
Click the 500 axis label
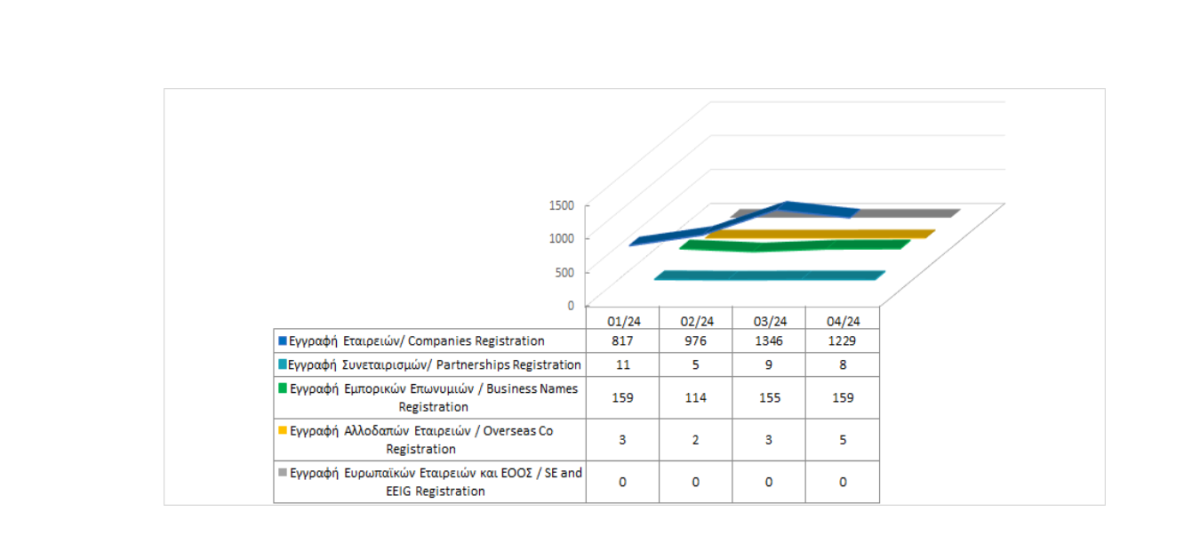coord(565,272)
